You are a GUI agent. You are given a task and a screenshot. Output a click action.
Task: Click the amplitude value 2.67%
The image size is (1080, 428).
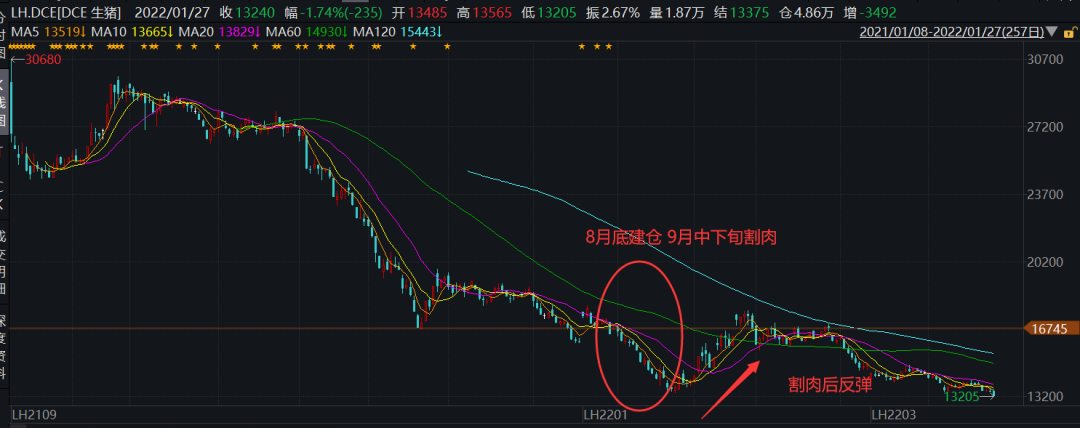click(621, 12)
